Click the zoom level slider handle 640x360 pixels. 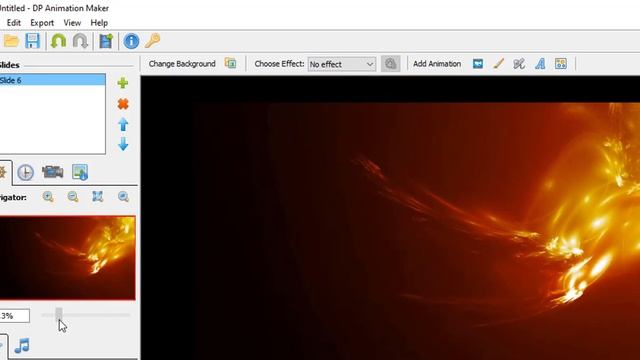click(59, 315)
